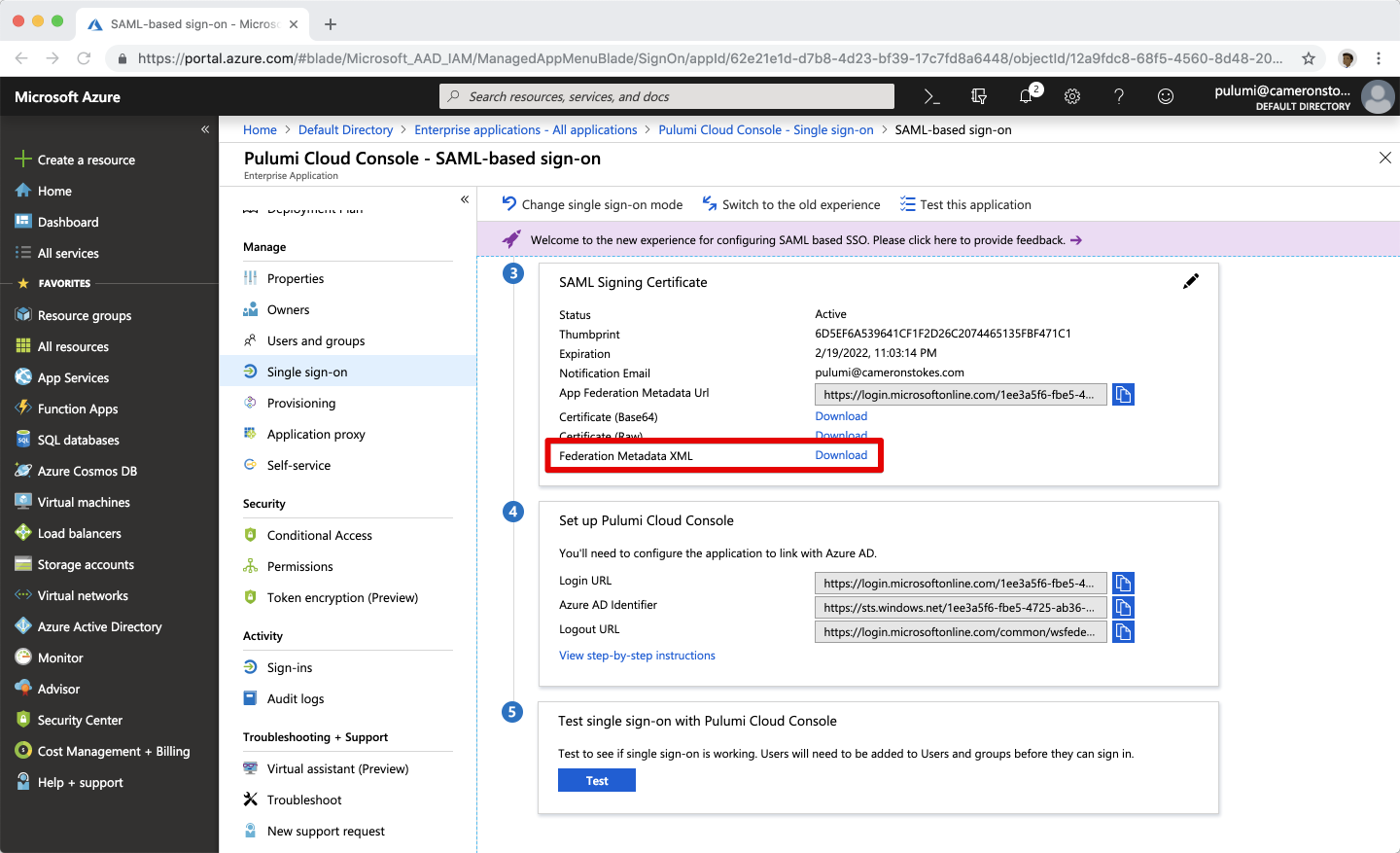Open the portal settings gear

1072,96
